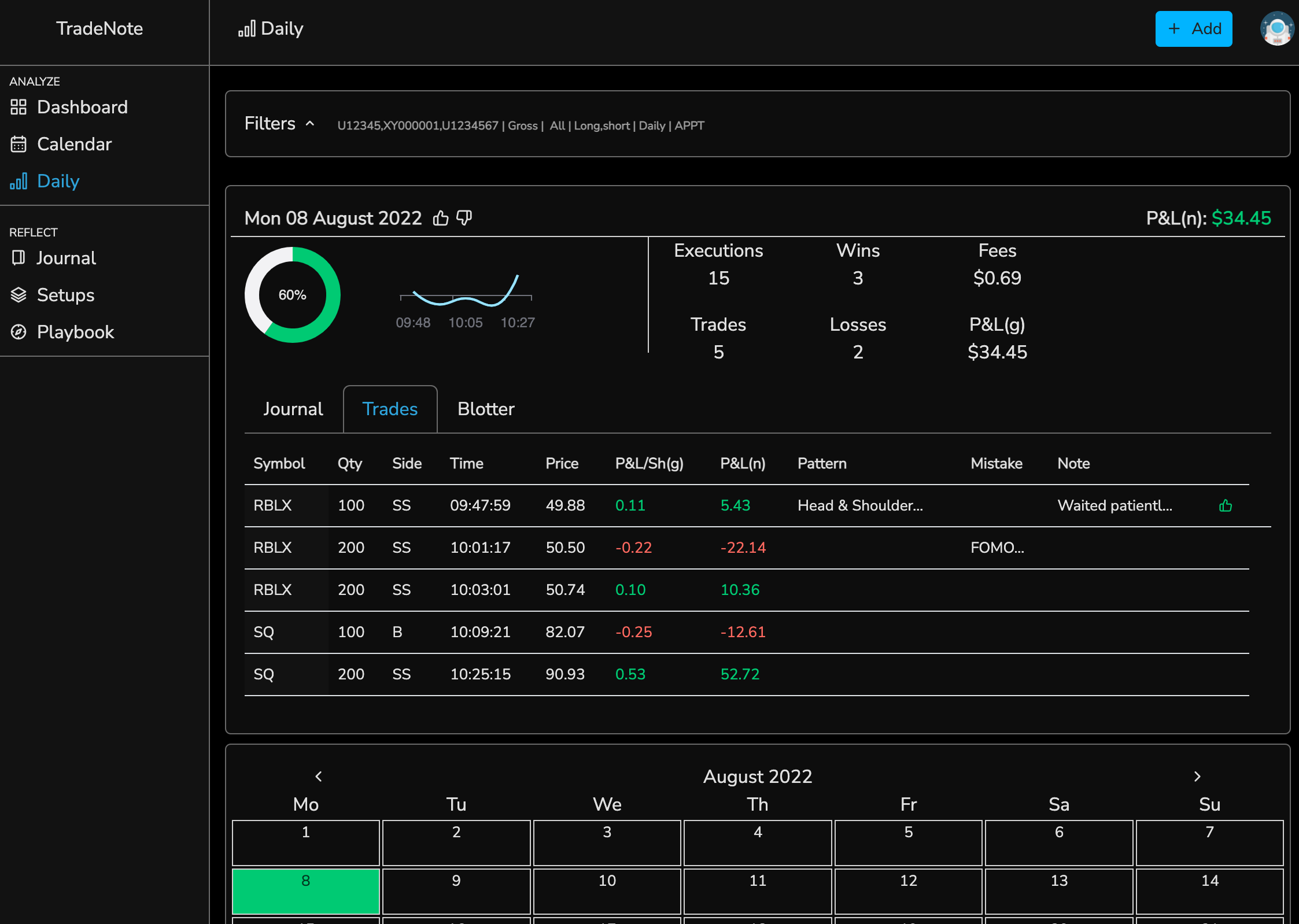Open the RBLX trade at 10:03:01

[747, 590]
